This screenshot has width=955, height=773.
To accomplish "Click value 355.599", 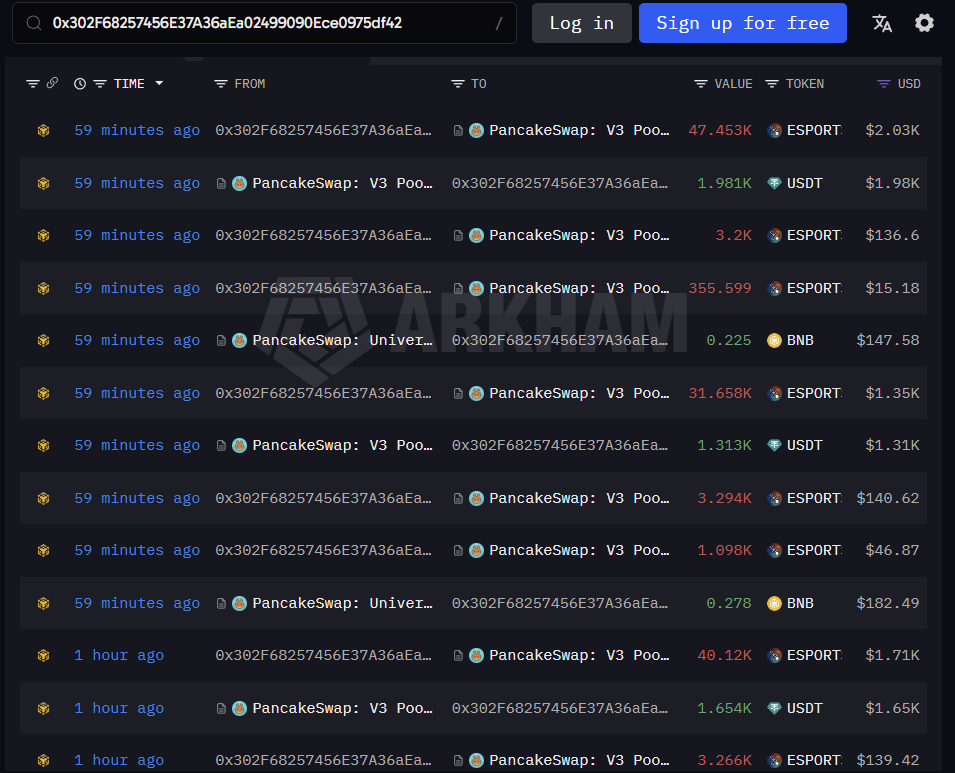I will coord(720,288).
